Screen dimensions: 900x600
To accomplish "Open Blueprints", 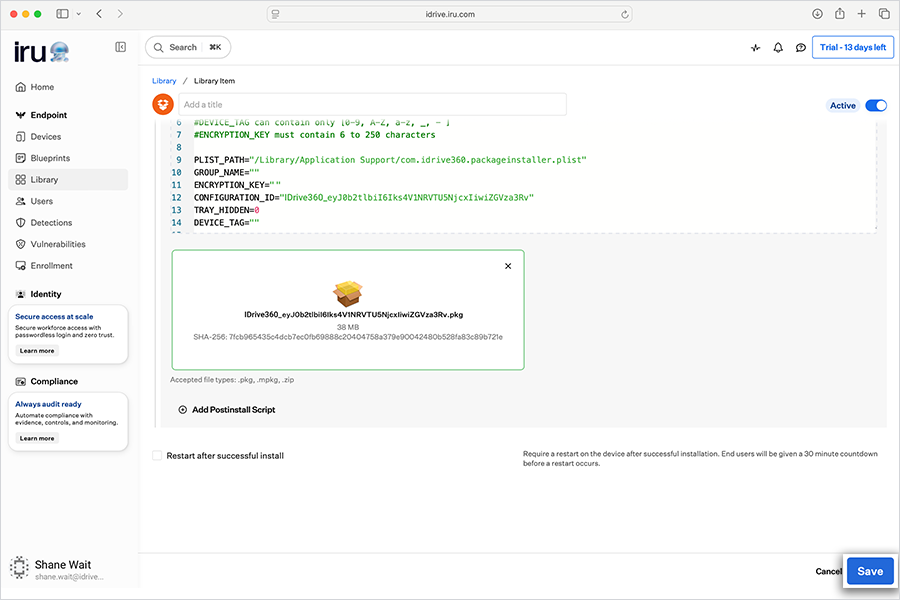I will (x=50, y=158).
